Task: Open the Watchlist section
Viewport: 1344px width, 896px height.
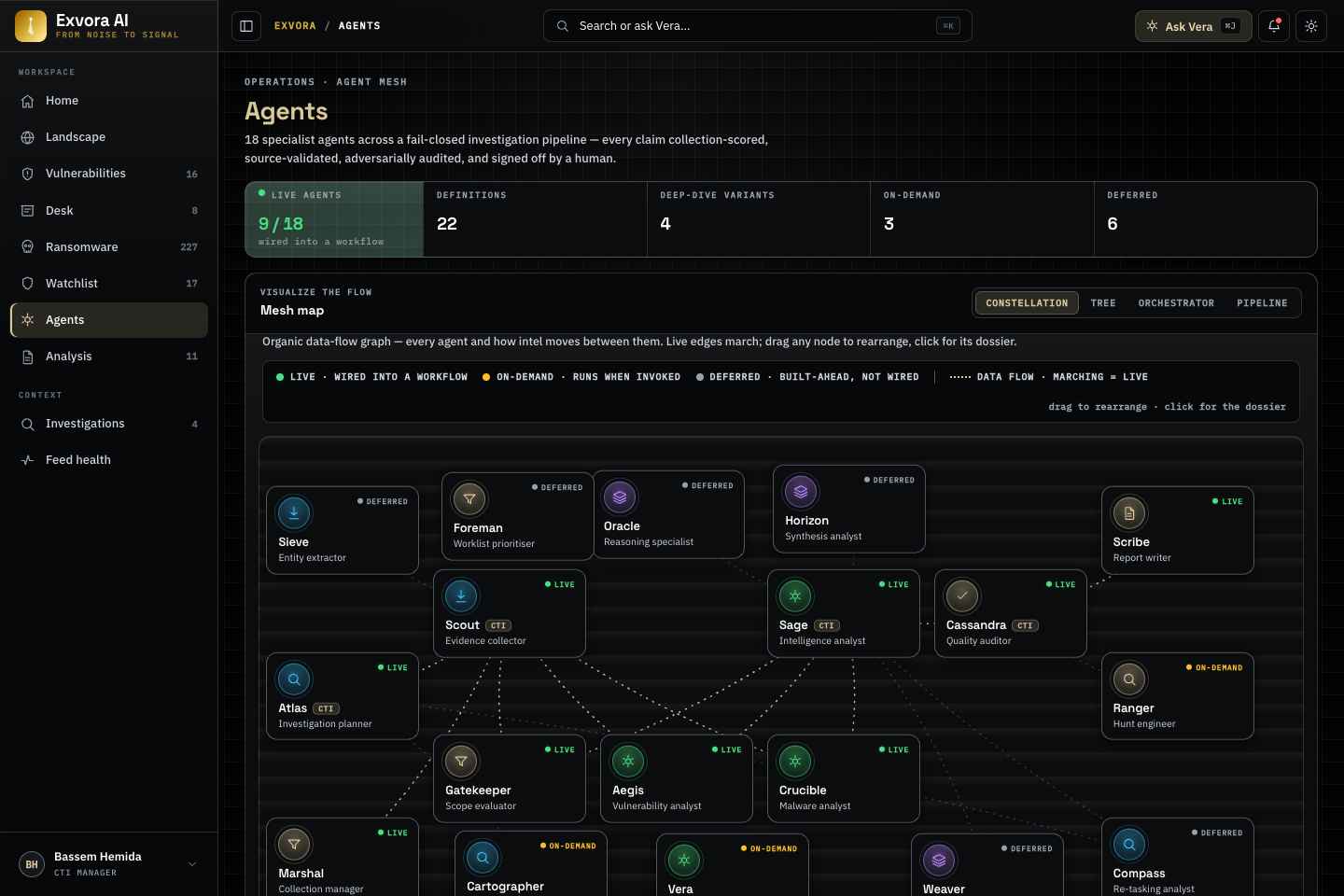Action: (x=109, y=284)
